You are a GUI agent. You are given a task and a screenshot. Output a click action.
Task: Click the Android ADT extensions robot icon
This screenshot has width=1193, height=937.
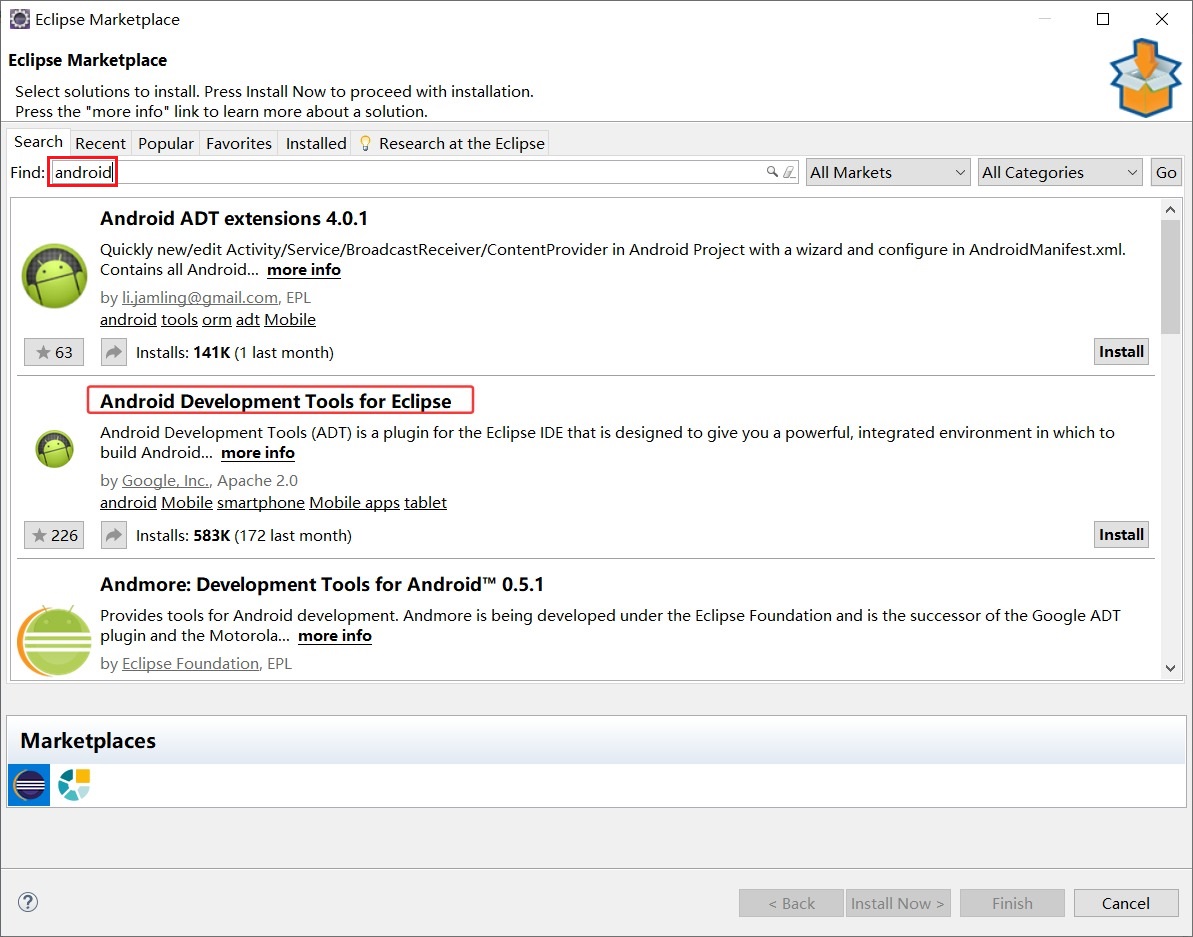(x=54, y=275)
